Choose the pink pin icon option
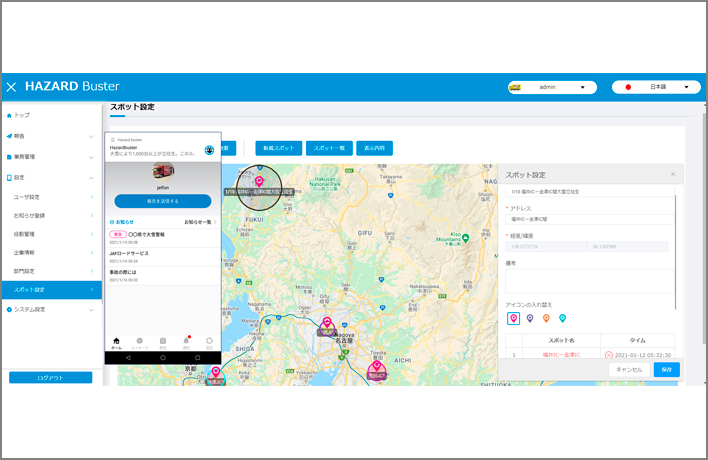The width and height of the screenshot is (708, 460). [x=513, y=318]
